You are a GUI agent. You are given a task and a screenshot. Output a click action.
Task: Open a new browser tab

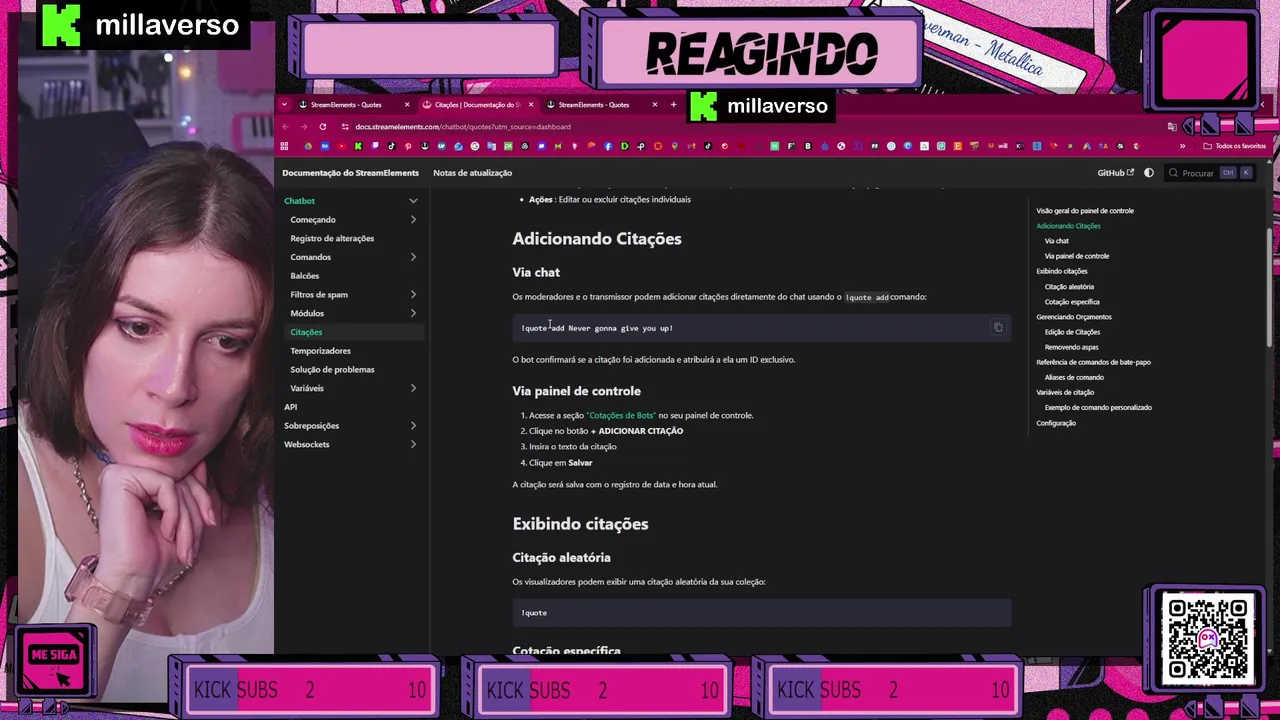(x=673, y=105)
